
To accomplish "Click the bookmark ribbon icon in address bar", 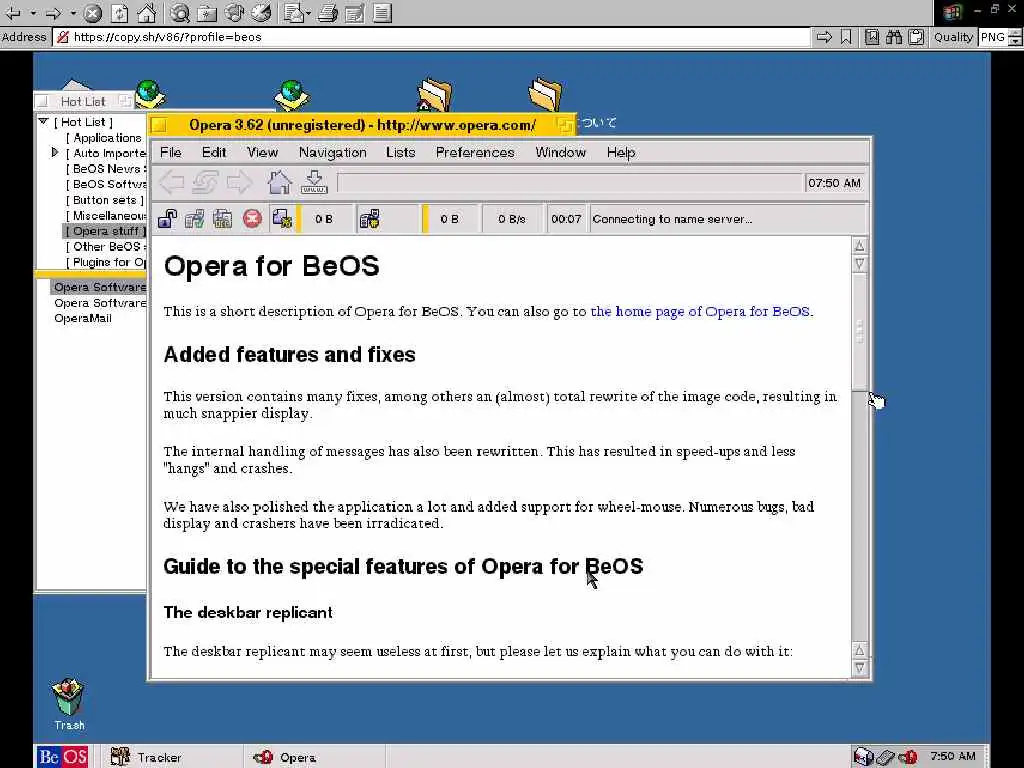I will (846, 37).
